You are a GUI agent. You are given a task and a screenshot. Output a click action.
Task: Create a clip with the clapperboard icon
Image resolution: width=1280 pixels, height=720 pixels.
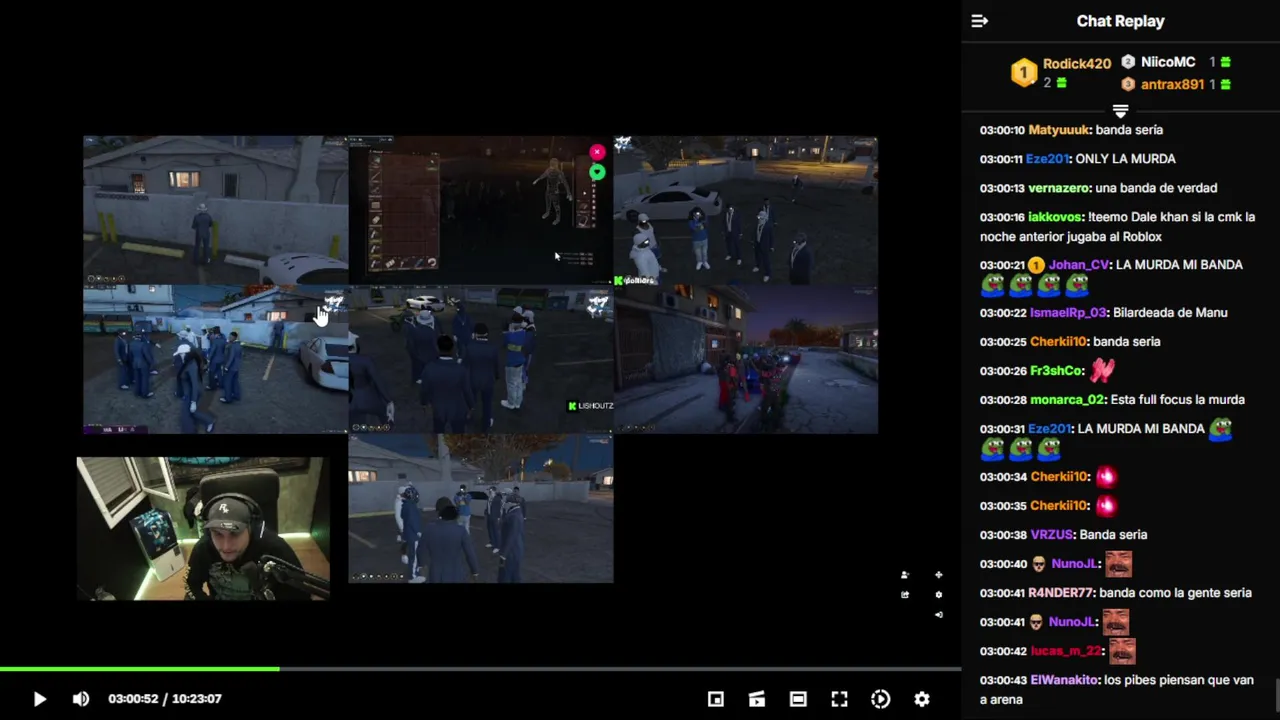(757, 699)
